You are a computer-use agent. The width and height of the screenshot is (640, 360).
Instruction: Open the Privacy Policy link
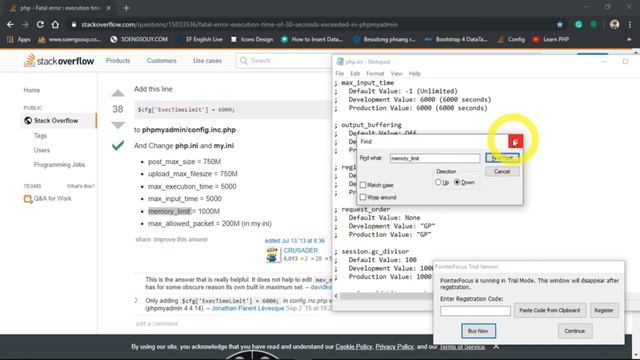pos(394,347)
